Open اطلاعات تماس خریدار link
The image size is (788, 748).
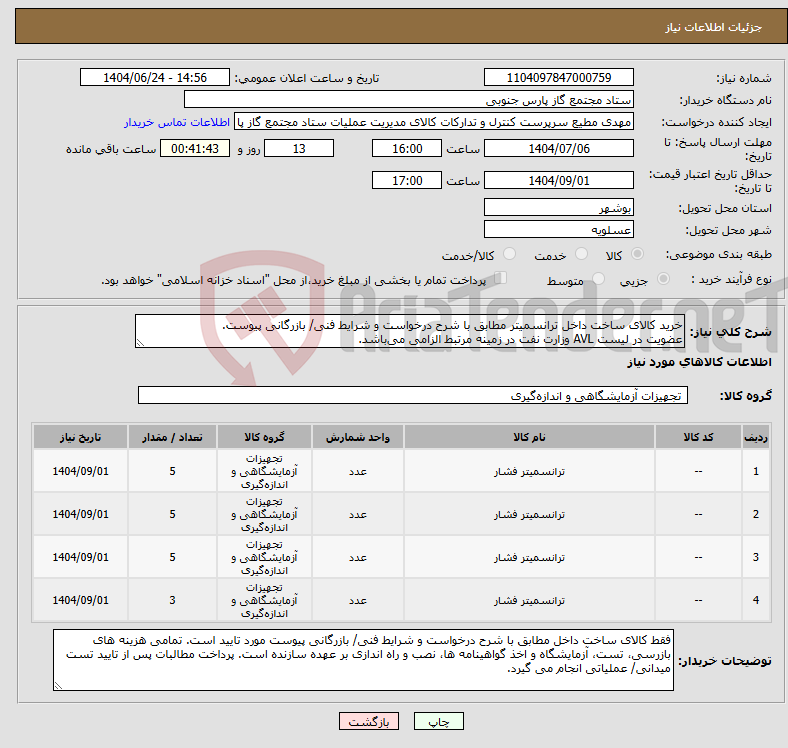click(x=177, y=122)
